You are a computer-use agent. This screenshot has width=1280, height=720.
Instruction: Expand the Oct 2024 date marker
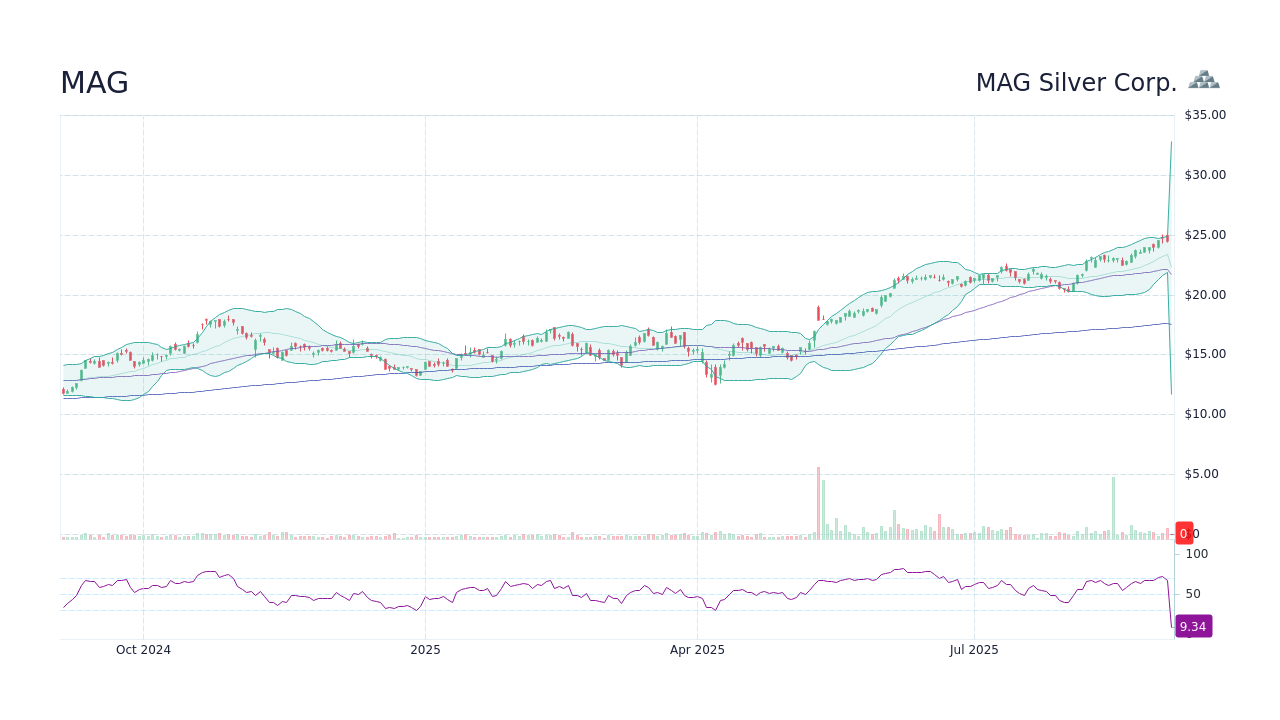142,649
